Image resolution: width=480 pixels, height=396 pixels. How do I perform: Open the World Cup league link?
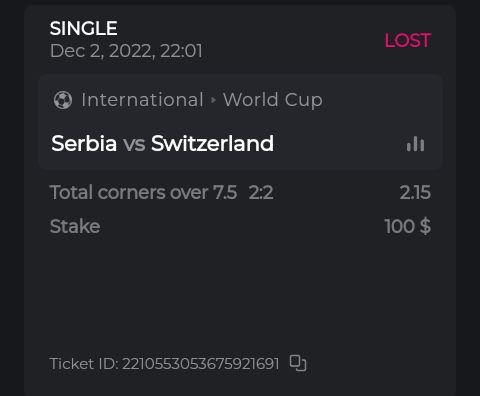point(273,100)
